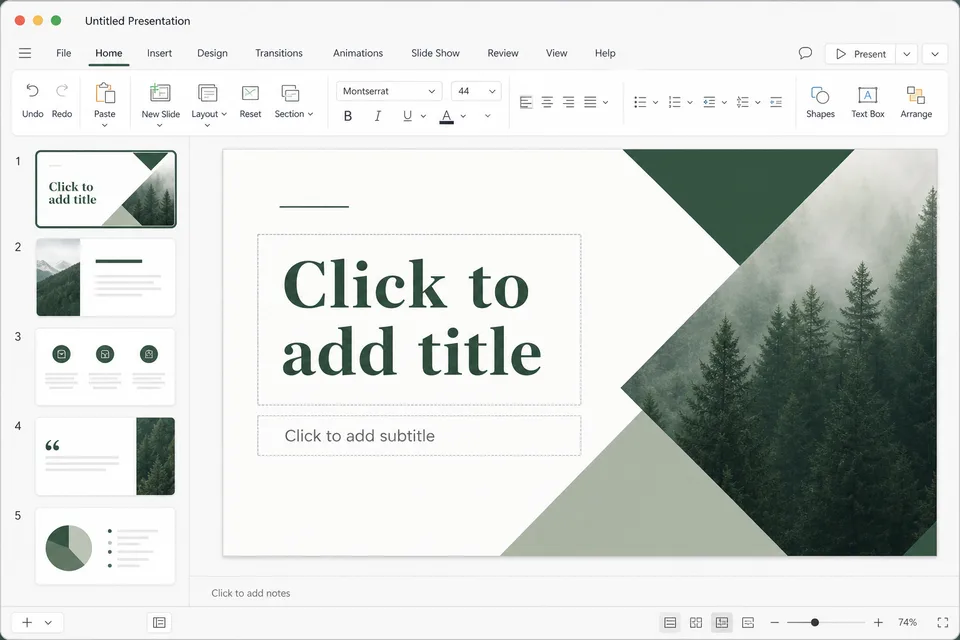The width and height of the screenshot is (960, 640).
Task: Start the slideshow with Present button
Action: 860,54
